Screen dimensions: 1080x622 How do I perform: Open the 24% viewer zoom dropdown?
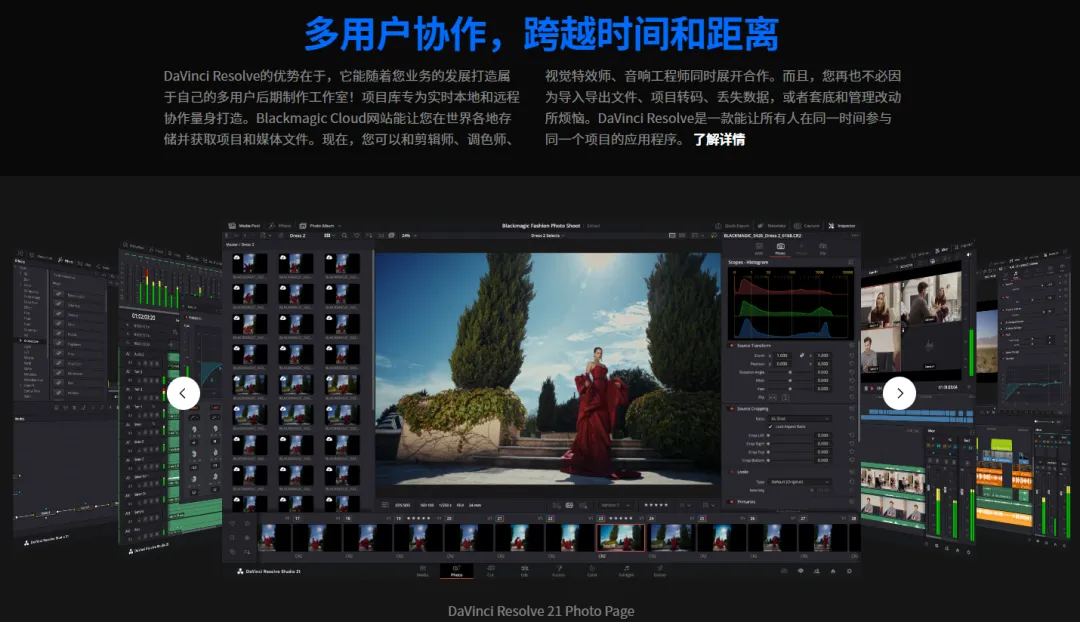(409, 236)
